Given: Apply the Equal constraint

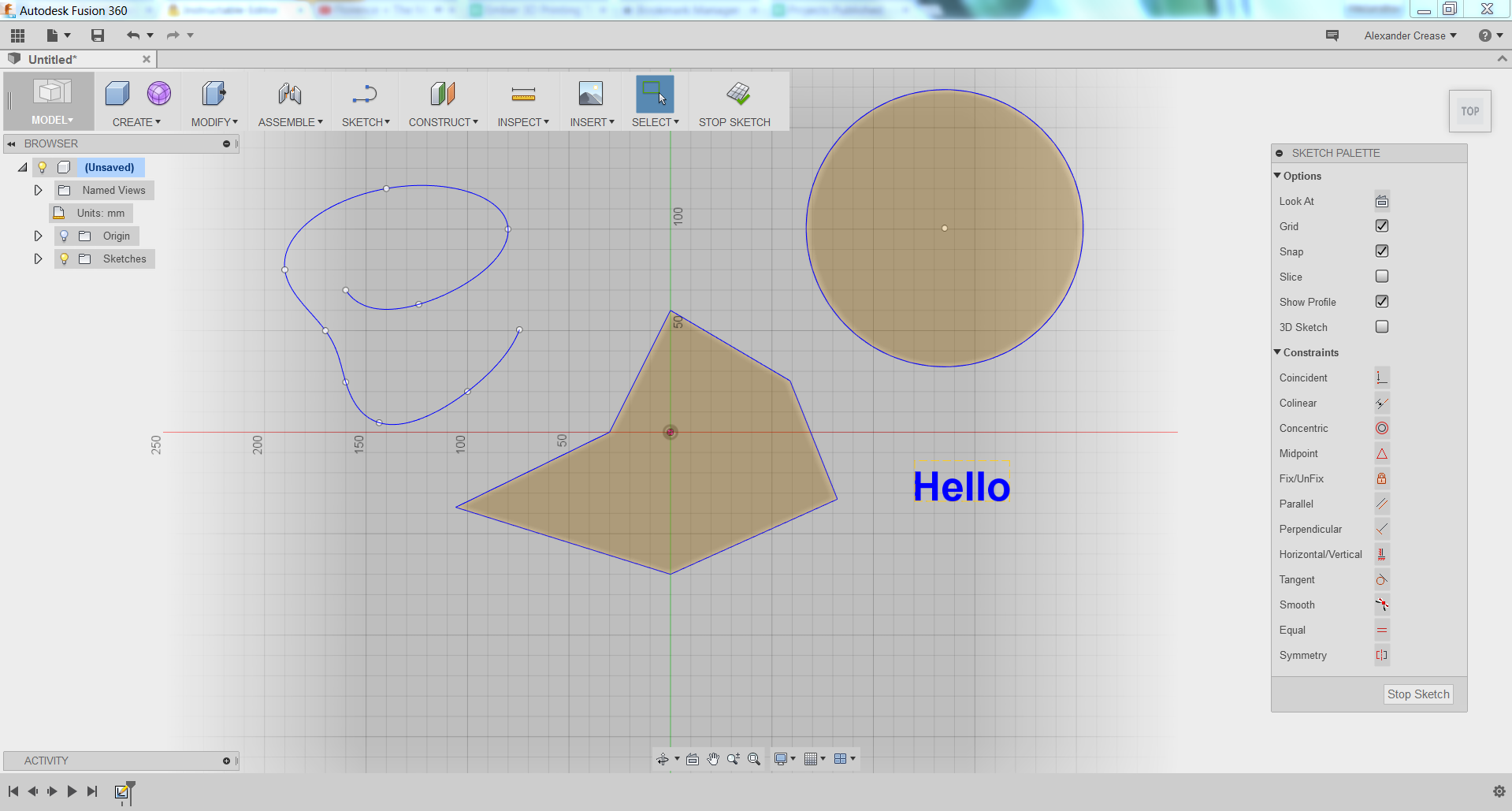Looking at the screenshot, I should point(1381,630).
